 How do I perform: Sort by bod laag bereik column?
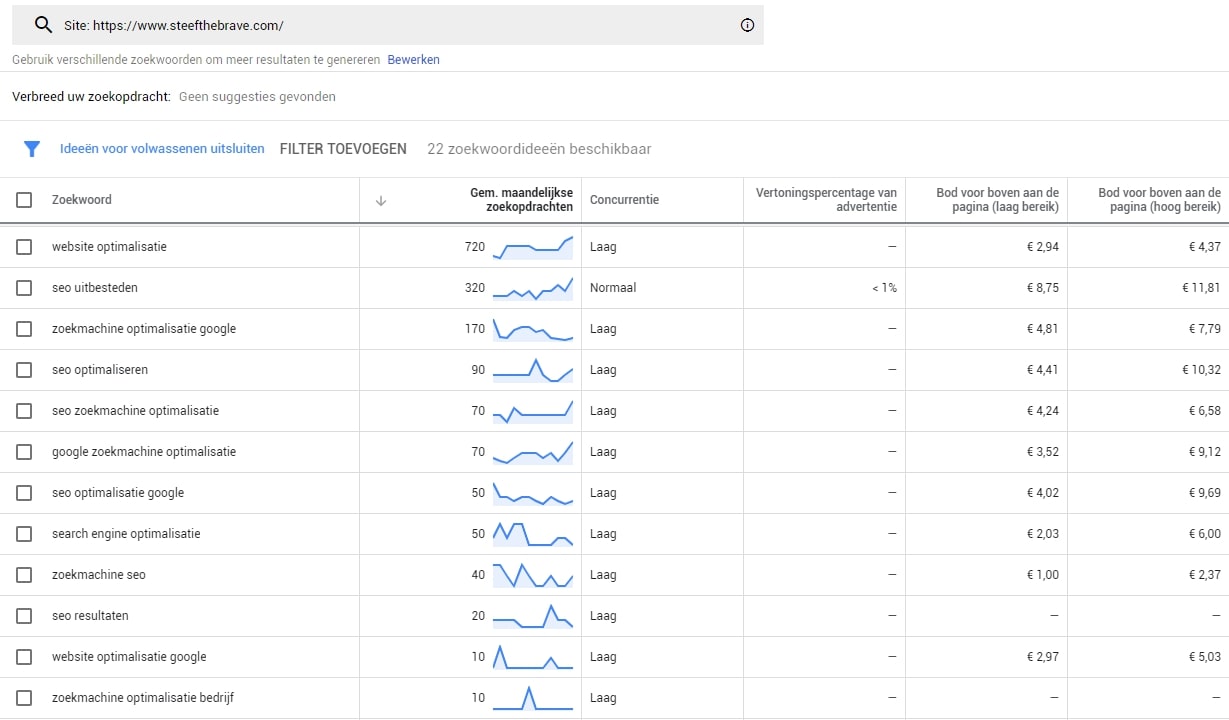tap(997, 200)
